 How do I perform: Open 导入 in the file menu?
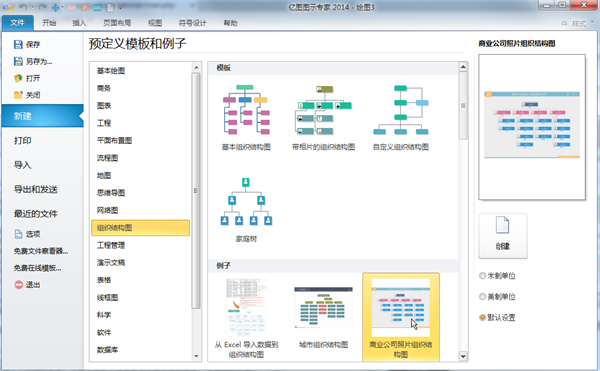[x=23, y=165]
